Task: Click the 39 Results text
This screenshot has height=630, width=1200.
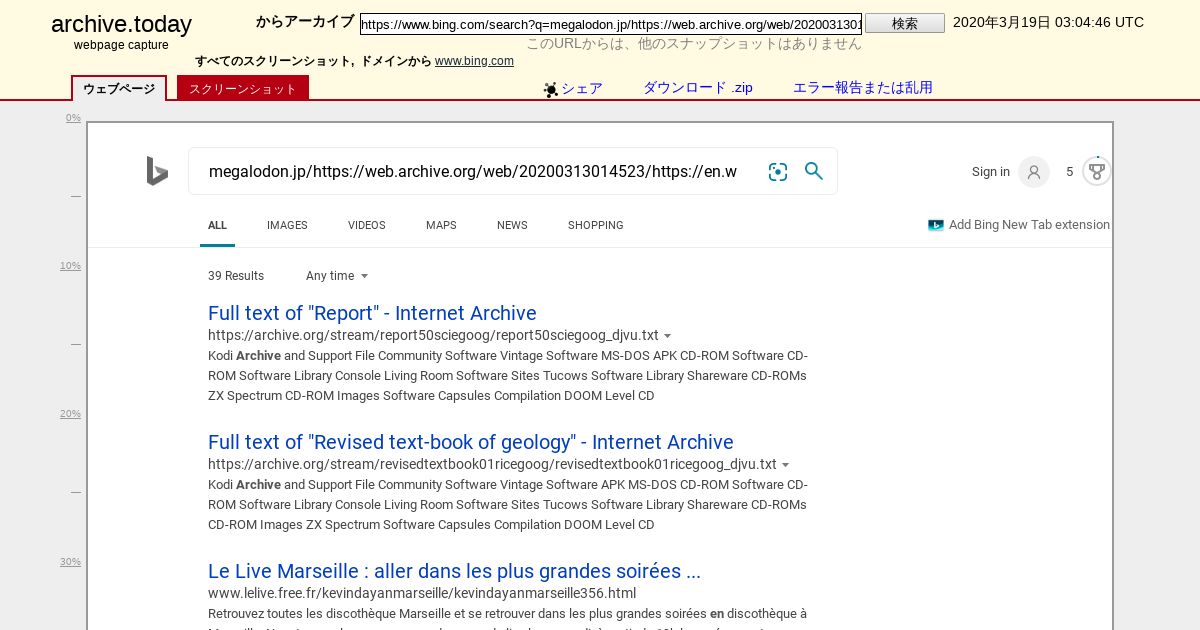Action: pyautogui.click(x=236, y=276)
